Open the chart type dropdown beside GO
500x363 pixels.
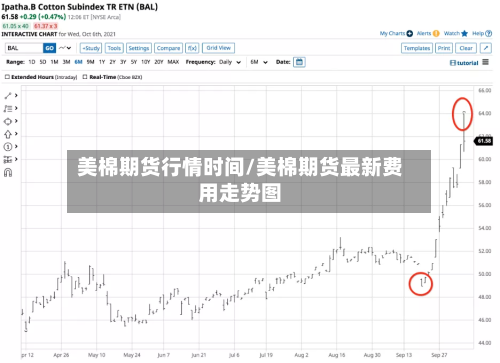[x=65, y=48]
